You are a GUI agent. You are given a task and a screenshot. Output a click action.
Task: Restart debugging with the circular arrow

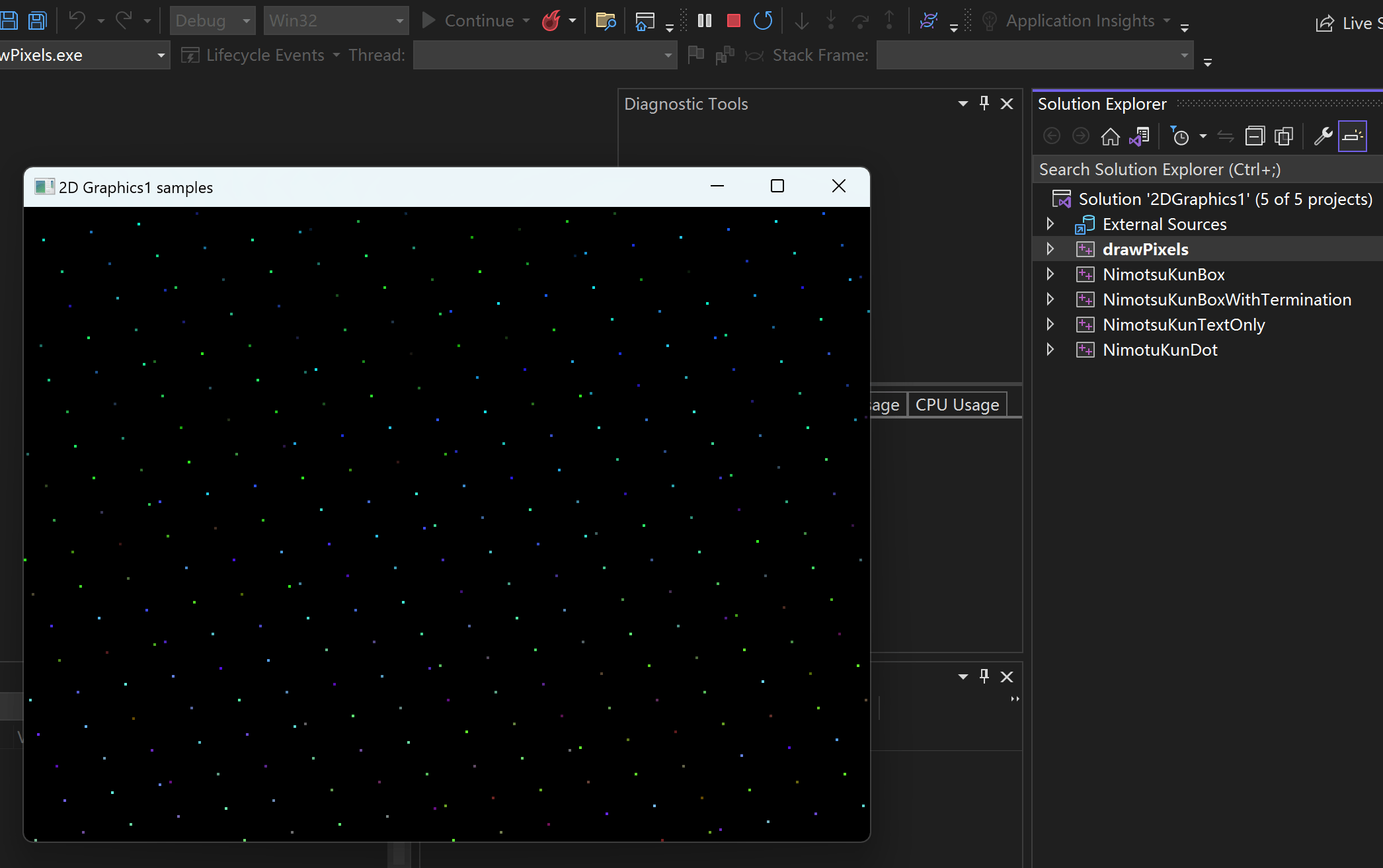coord(763,20)
